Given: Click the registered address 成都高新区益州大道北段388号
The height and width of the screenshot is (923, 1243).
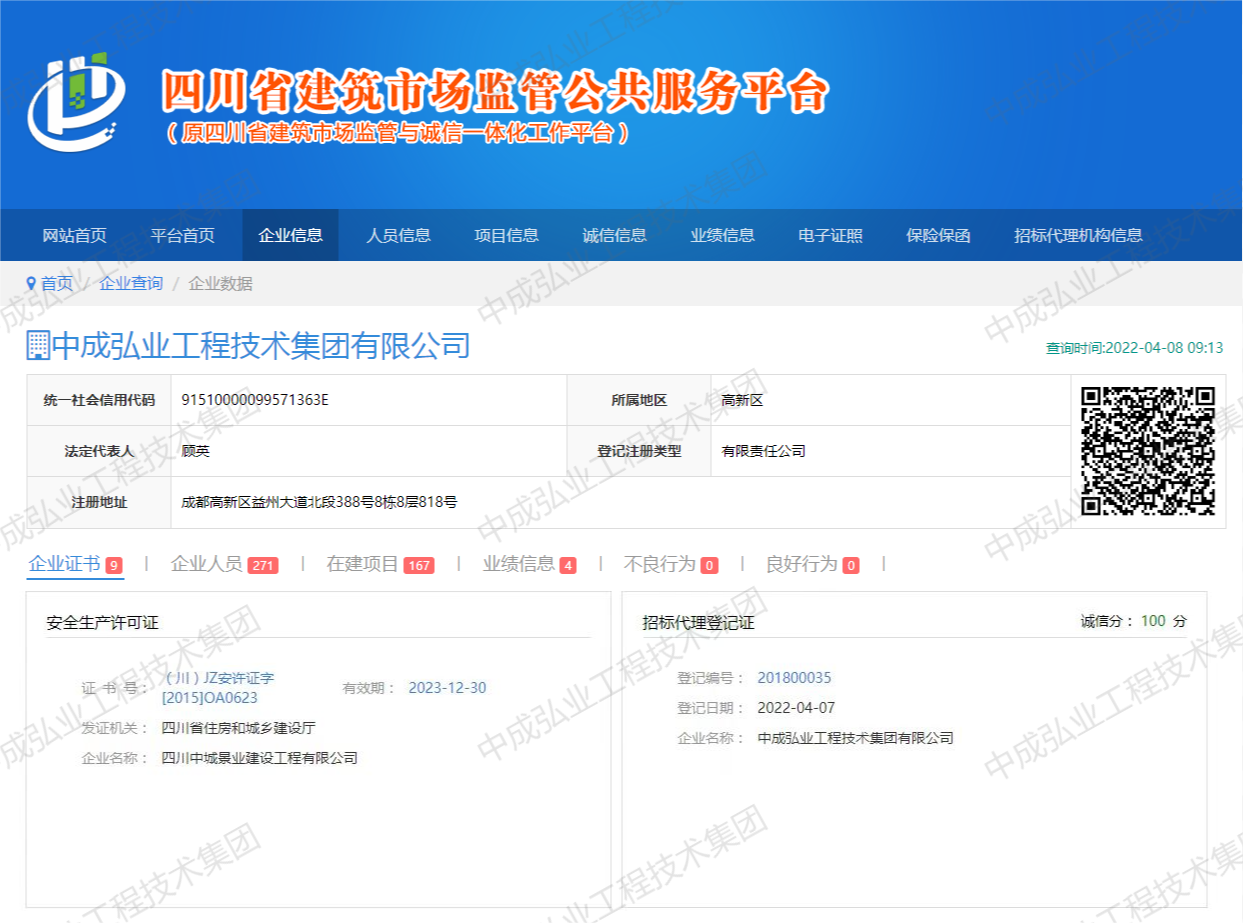Looking at the screenshot, I should click(319, 502).
